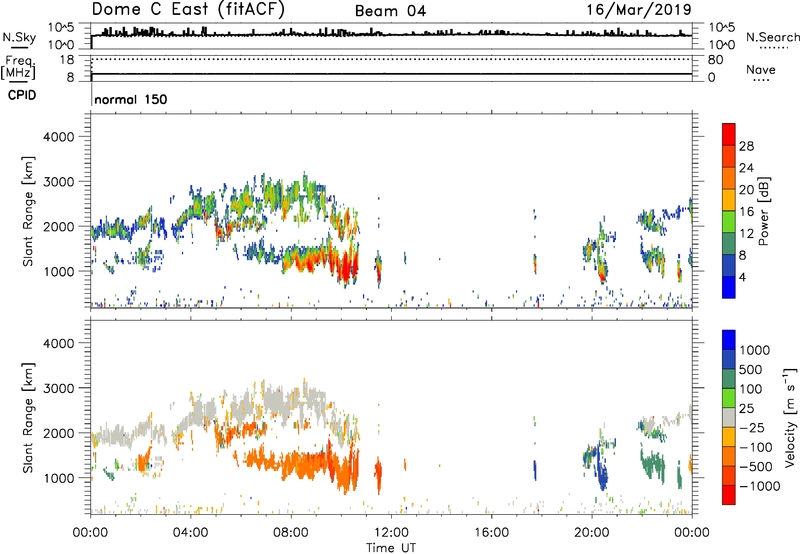This screenshot has height=554, width=800.
Task: Click the power panel 'Slant Range [km]' title
Action: pyautogui.click(x=28, y=211)
